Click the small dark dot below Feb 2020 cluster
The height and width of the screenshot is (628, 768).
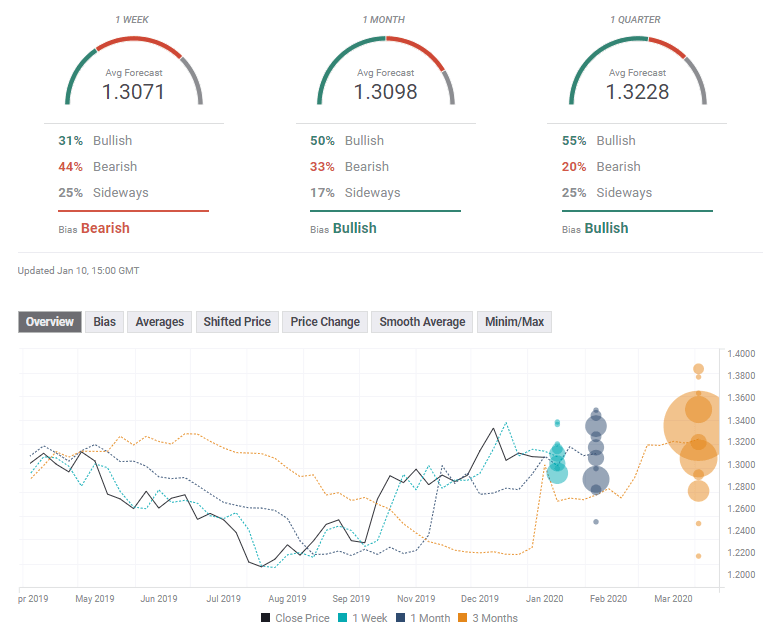click(x=596, y=522)
